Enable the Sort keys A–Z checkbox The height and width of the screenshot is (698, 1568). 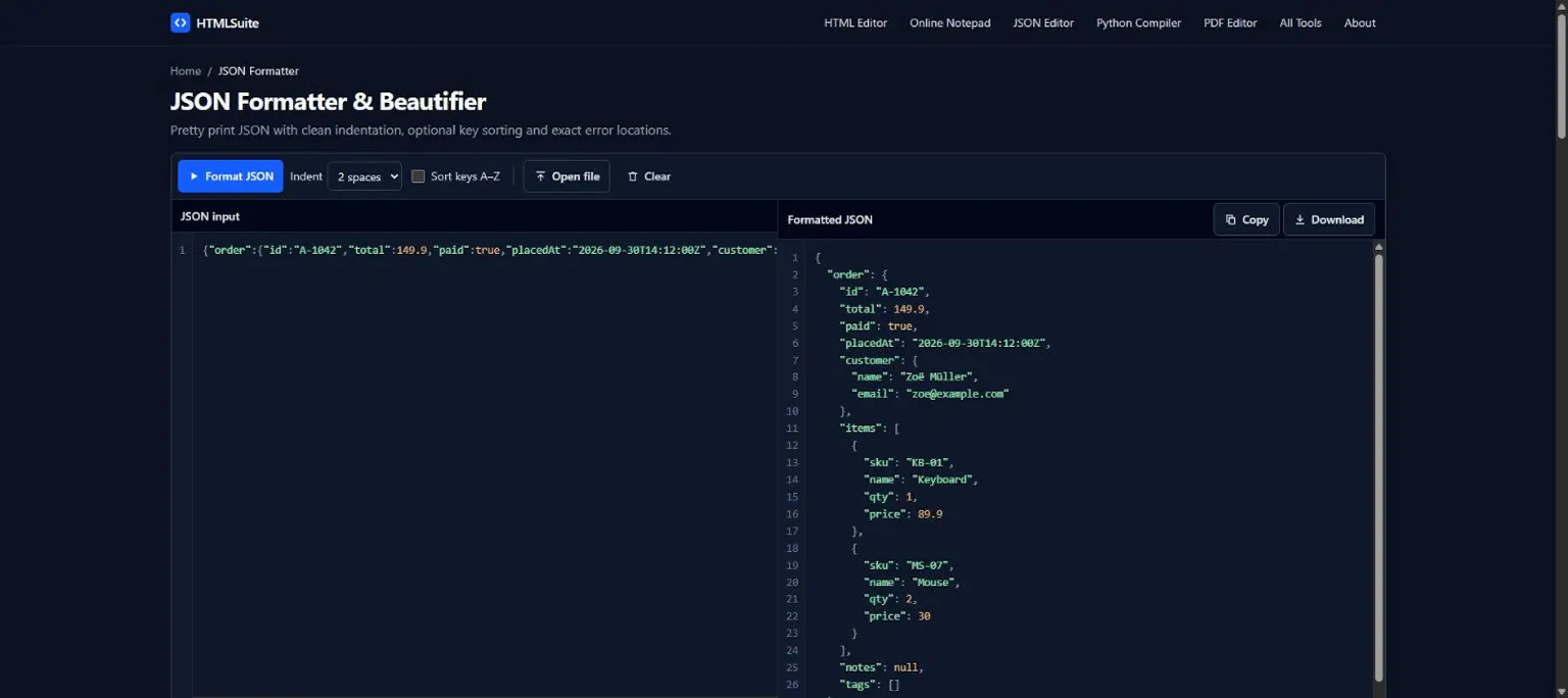[418, 176]
